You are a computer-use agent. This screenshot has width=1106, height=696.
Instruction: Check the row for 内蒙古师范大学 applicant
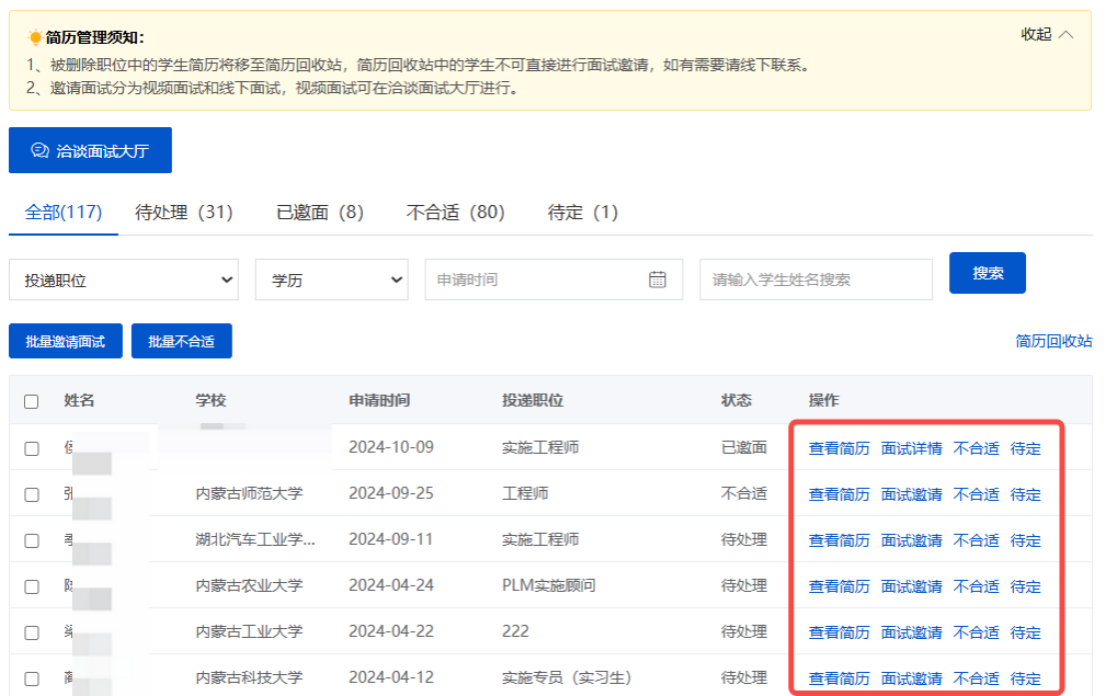(32, 494)
